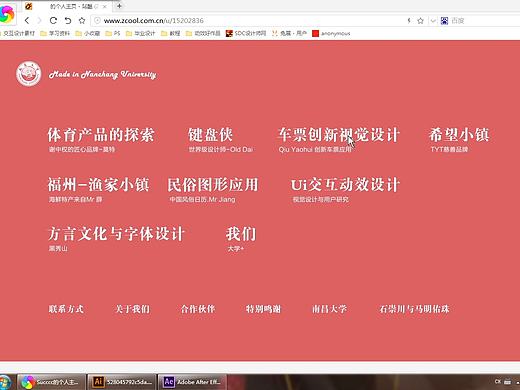Open the first bookmark folder ending in 素材
This screenshot has width=520, height=390.
[x=17, y=33]
